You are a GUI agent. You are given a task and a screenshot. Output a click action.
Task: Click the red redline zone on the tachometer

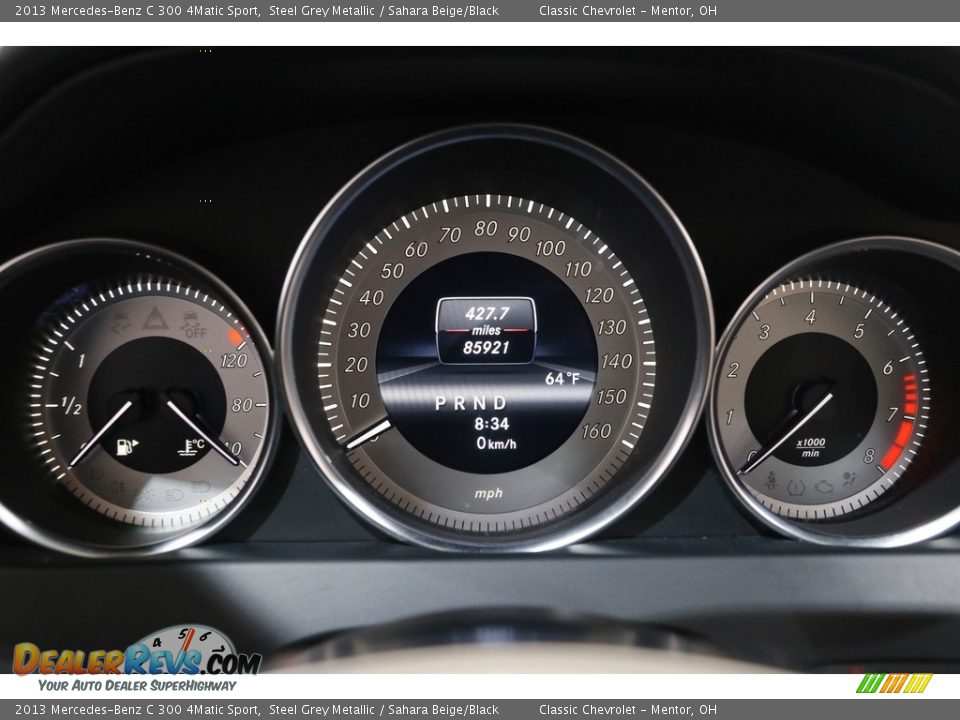point(901,424)
